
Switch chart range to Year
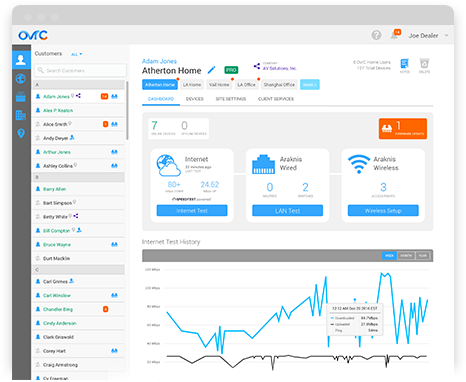(x=422, y=256)
